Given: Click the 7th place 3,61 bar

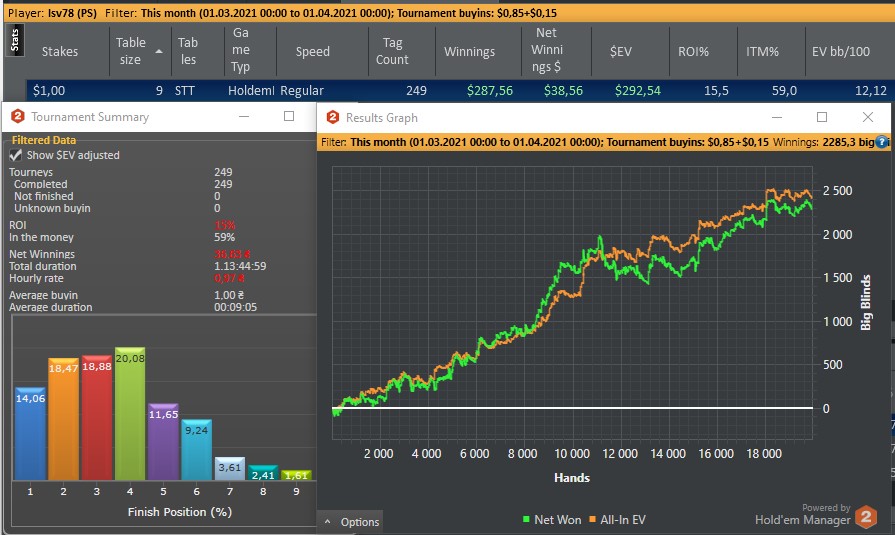Looking at the screenshot, I should point(229,468).
